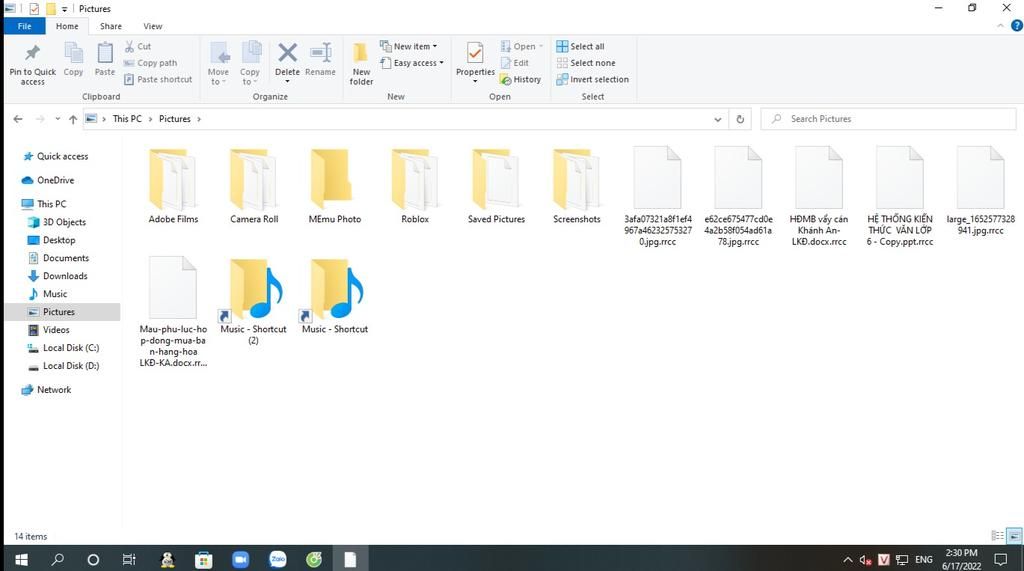Select the Roblox folder

tap(415, 186)
